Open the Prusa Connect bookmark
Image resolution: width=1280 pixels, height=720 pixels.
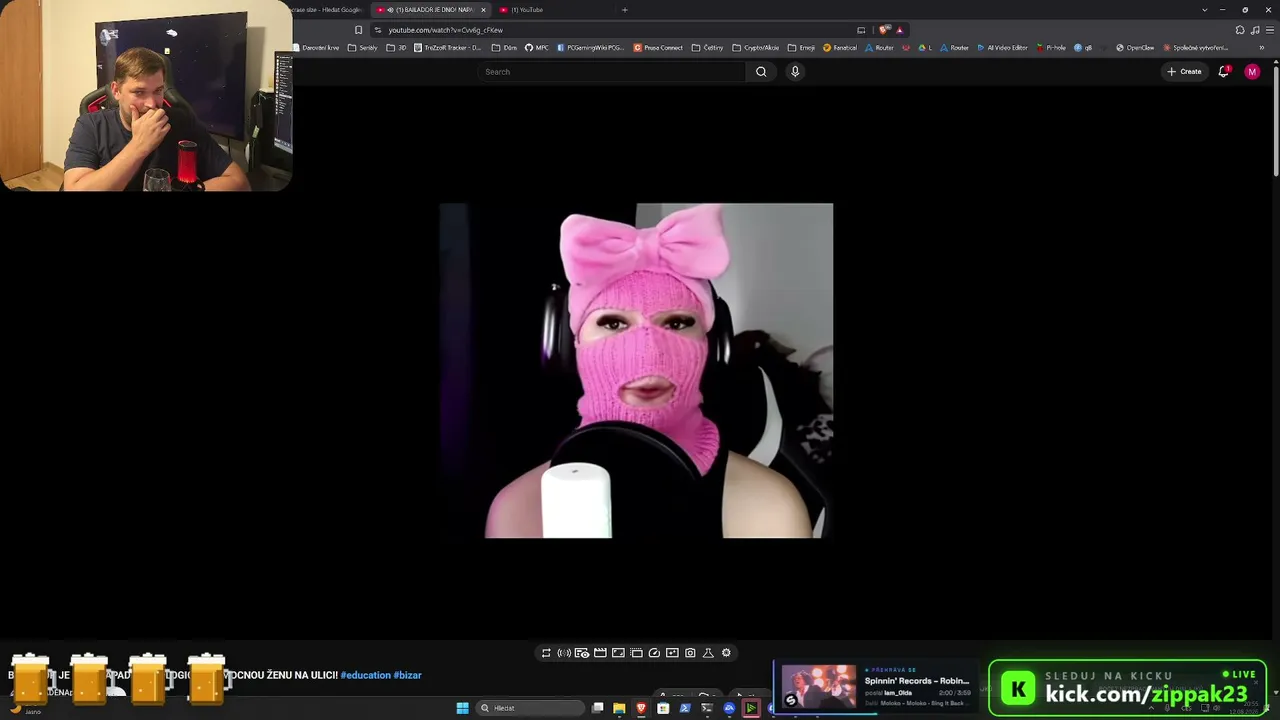tap(658, 48)
